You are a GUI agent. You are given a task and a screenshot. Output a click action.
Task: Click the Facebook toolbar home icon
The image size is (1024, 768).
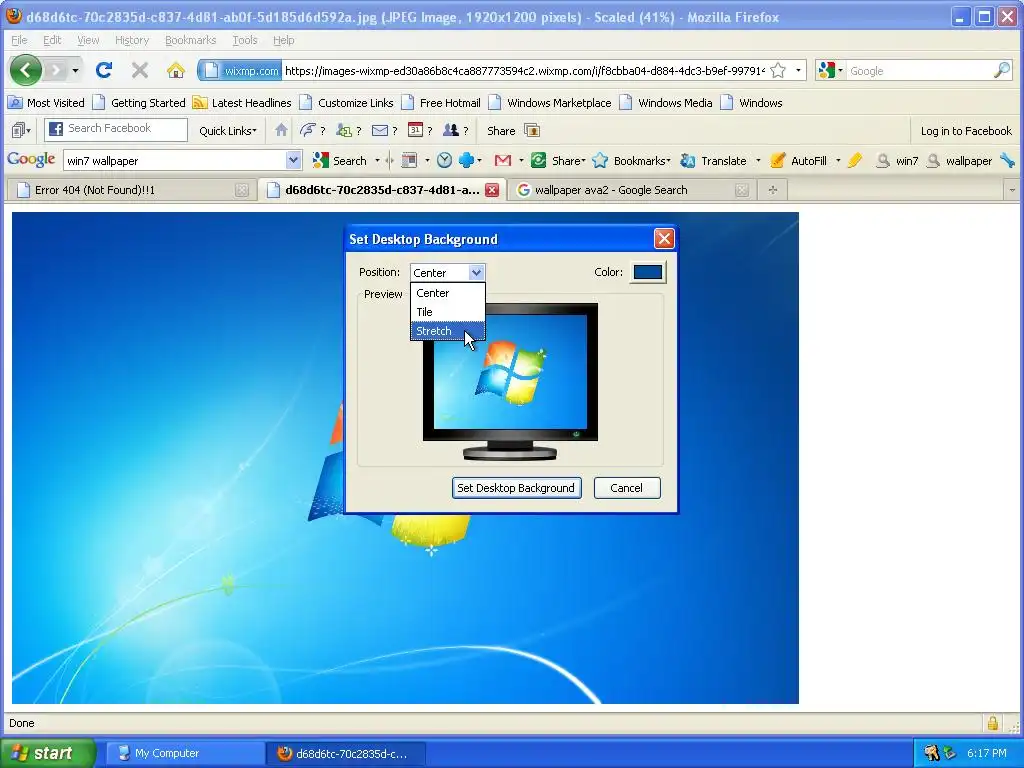coord(281,130)
